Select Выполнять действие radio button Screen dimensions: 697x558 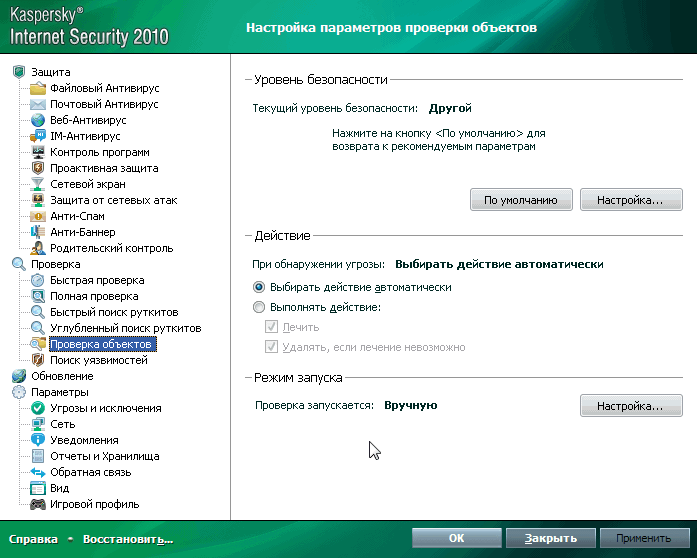(259, 307)
